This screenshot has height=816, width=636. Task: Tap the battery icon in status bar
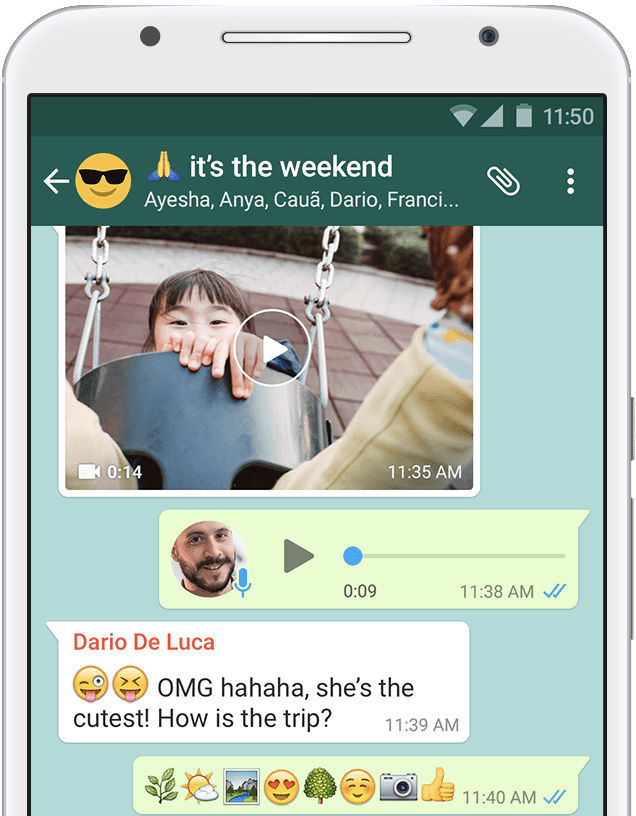pyautogui.click(x=523, y=117)
